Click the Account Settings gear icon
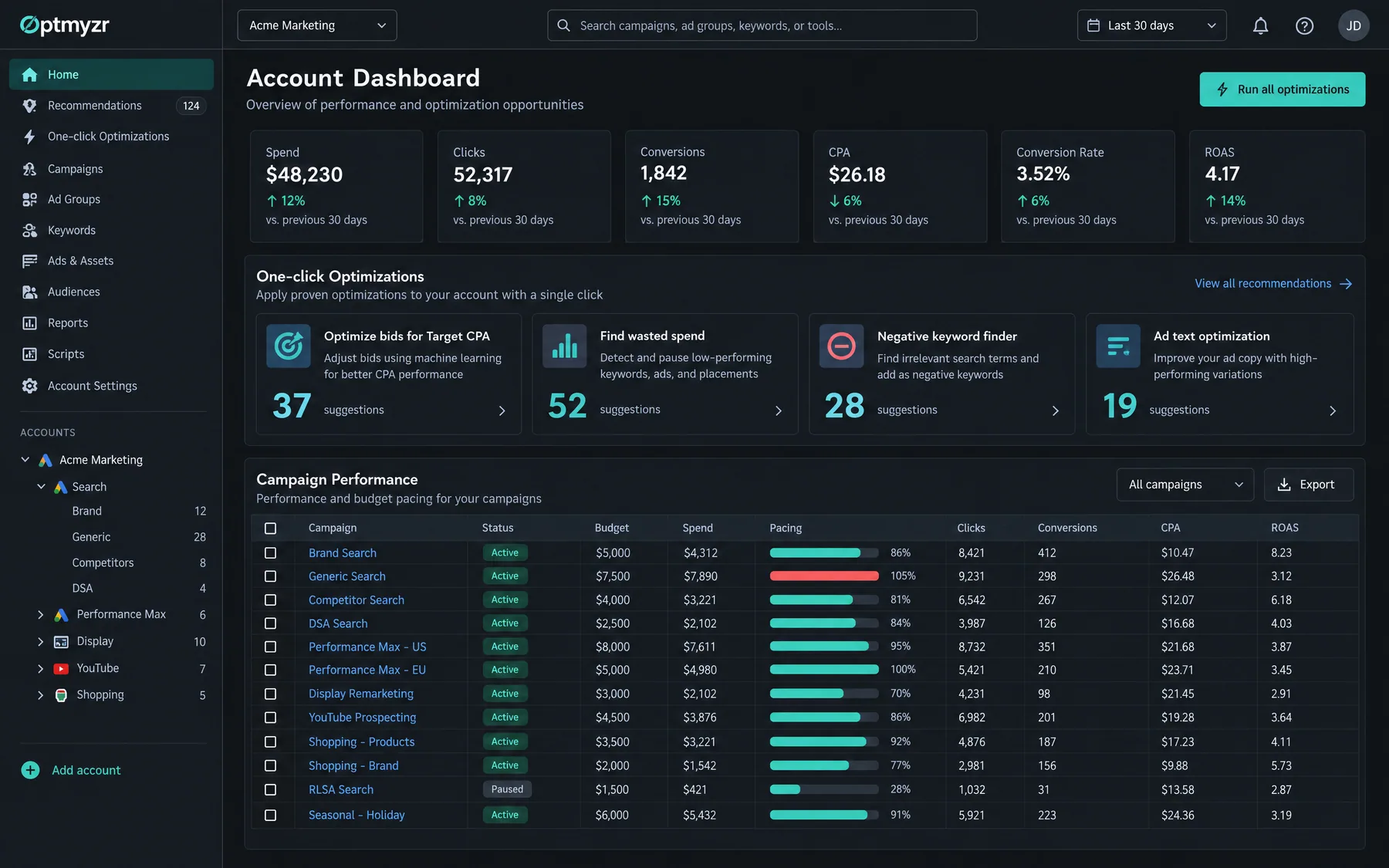This screenshot has height=868, width=1389. [30, 386]
